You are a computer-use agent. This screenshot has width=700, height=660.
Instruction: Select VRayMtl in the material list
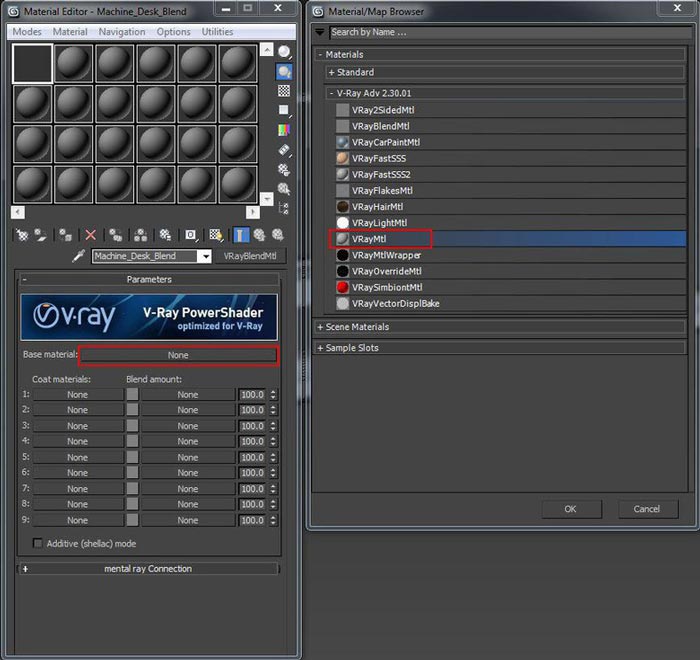point(511,239)
